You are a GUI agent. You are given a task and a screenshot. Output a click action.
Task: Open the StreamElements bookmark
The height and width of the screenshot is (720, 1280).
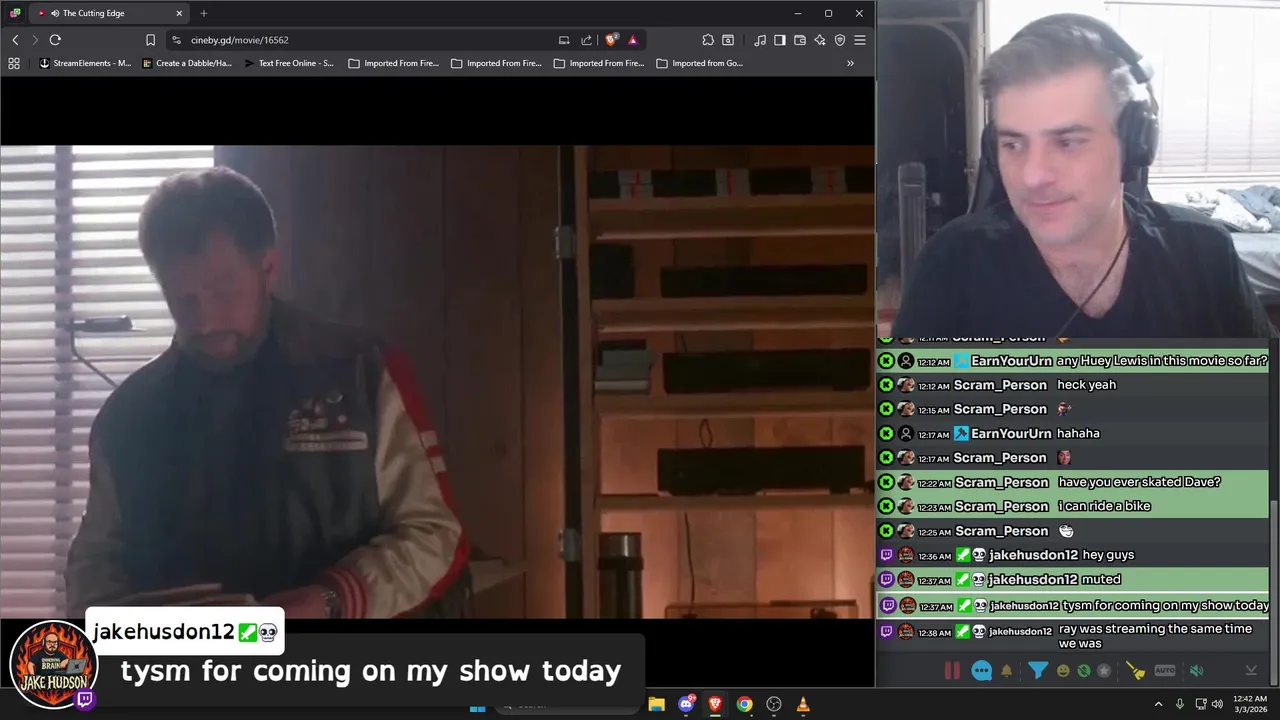85,63
